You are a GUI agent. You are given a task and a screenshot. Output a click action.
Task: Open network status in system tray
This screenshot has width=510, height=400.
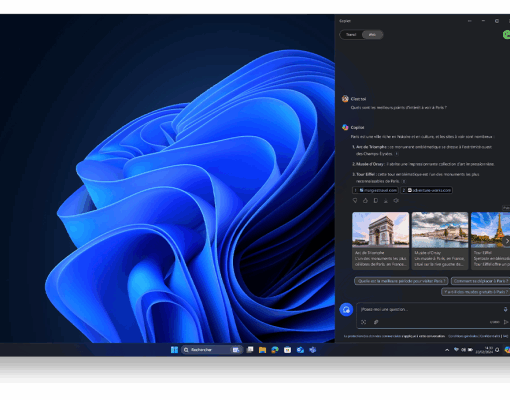click(x=456, y=350)
